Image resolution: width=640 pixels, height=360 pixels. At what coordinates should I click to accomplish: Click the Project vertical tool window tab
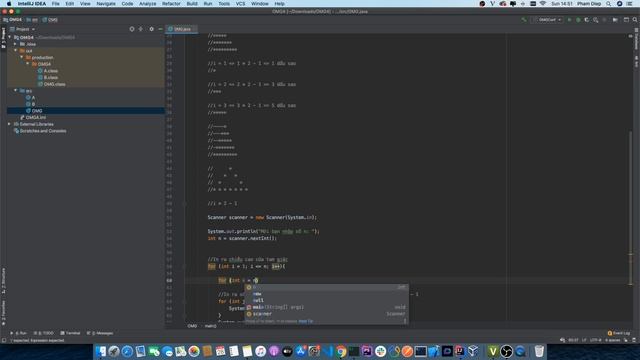3,38
